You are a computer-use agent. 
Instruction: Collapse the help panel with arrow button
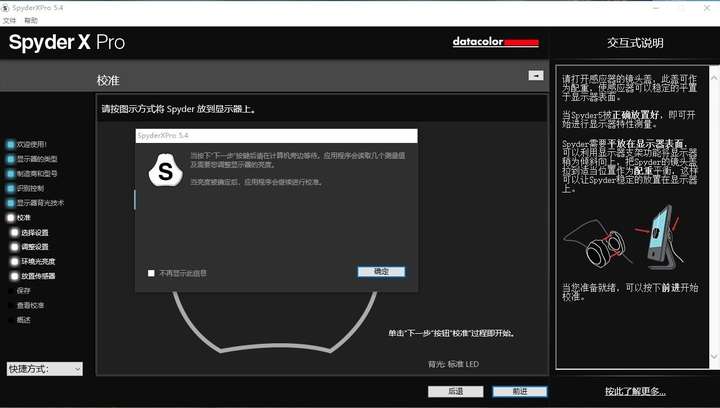pyautogui.click(x=536, y=75)
